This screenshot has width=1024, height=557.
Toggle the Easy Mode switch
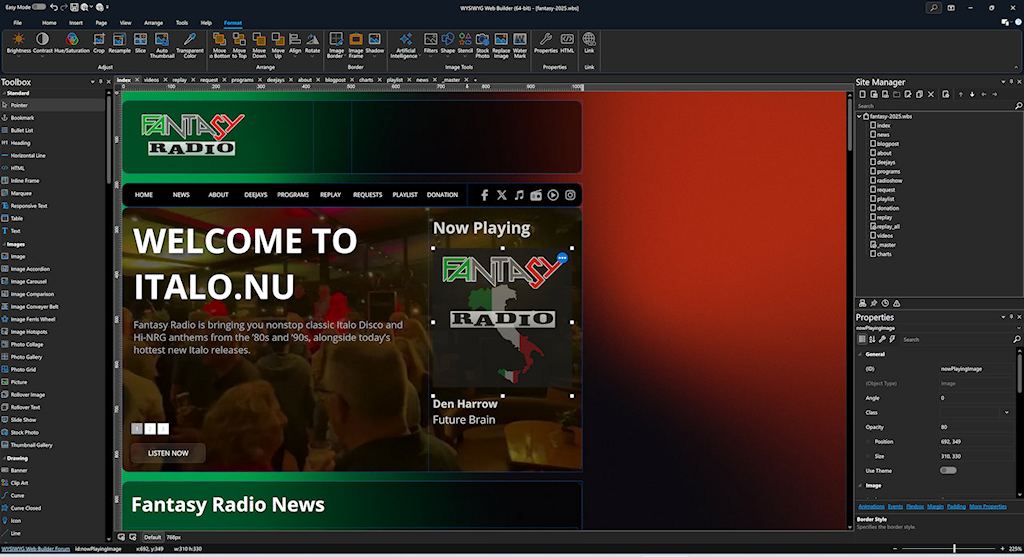pyautogui.click(x=39, y=7)
